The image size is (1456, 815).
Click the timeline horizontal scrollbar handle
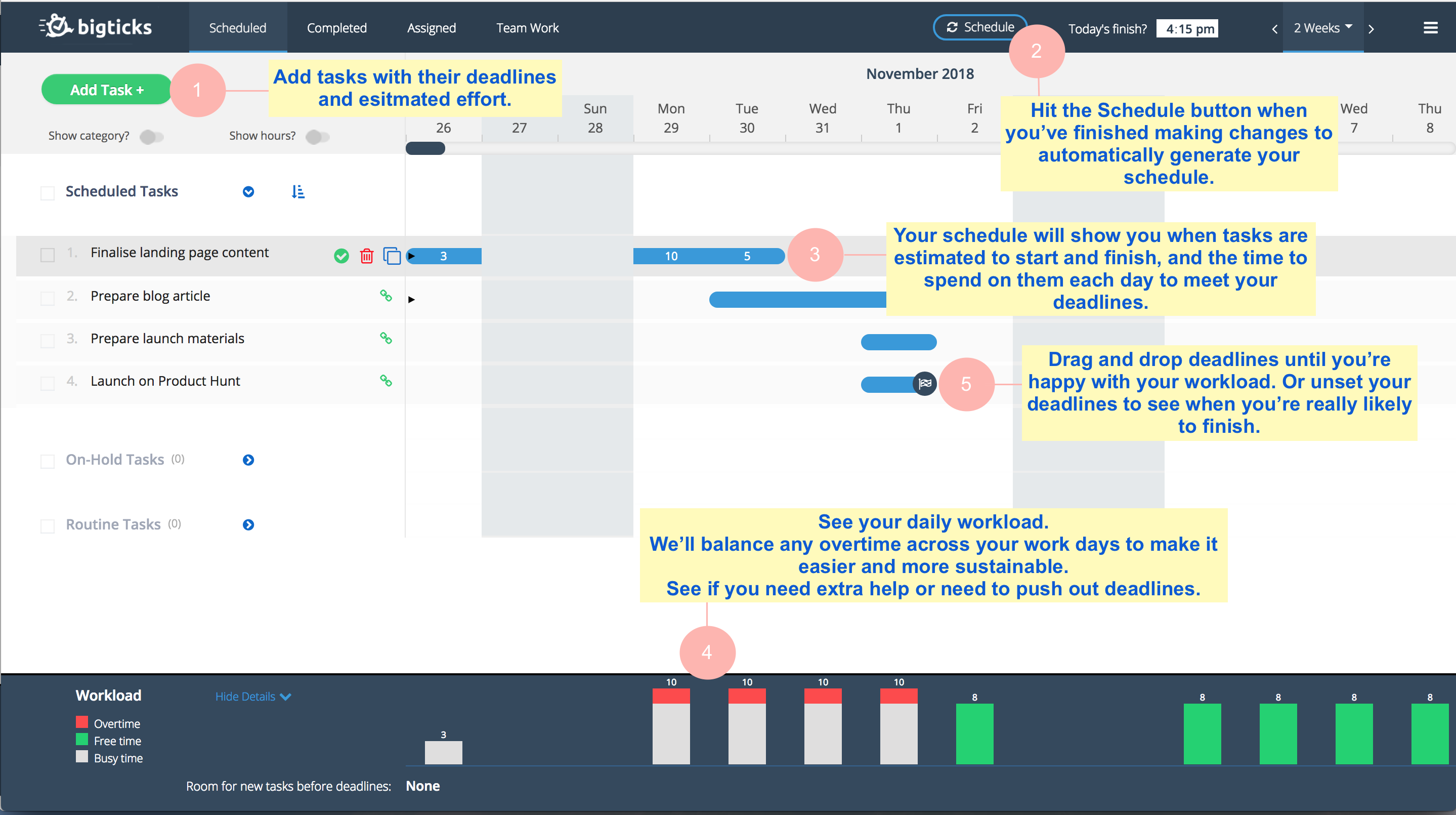tap(425, 149)
